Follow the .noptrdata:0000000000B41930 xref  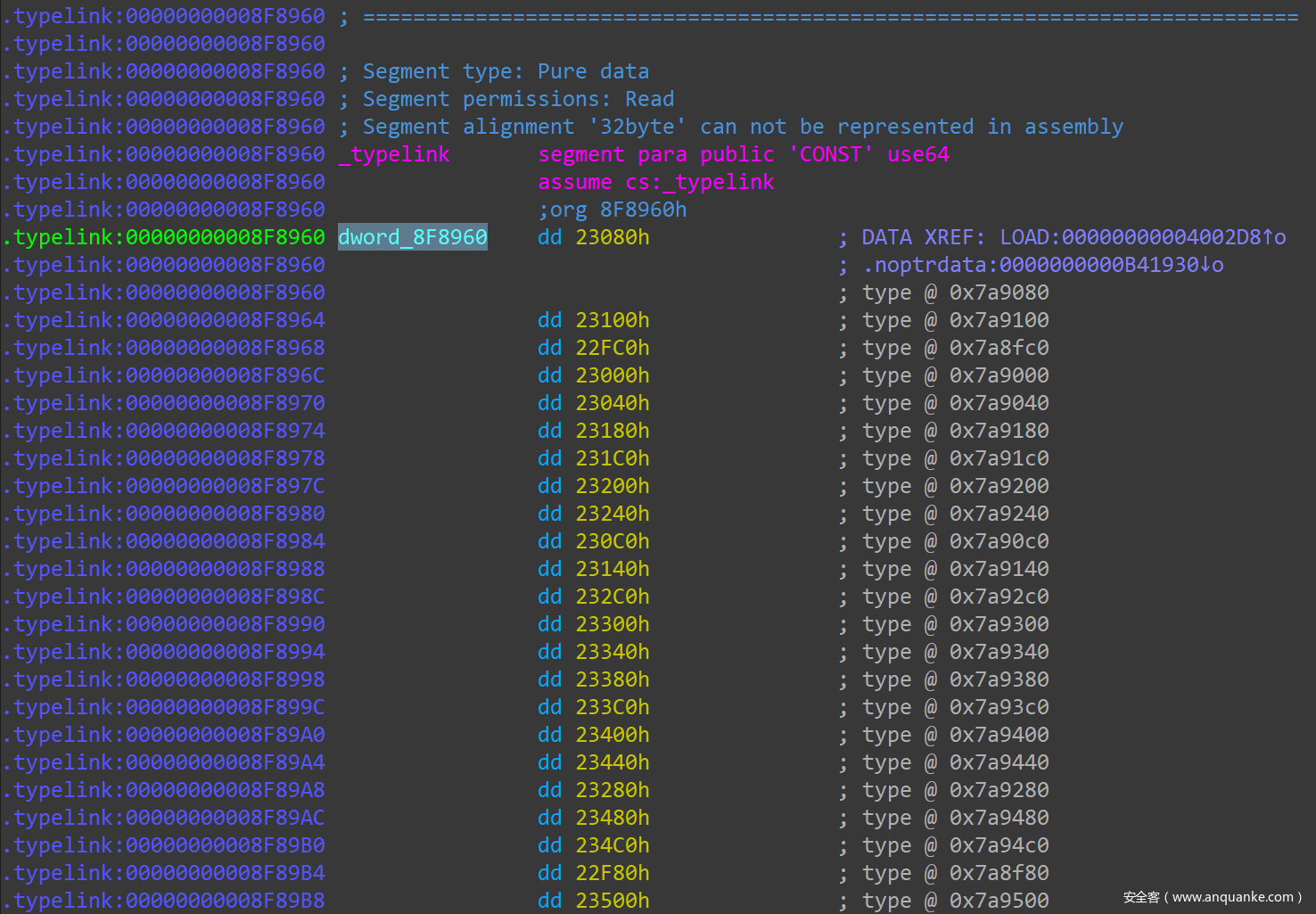click(x=1042, y=265)
